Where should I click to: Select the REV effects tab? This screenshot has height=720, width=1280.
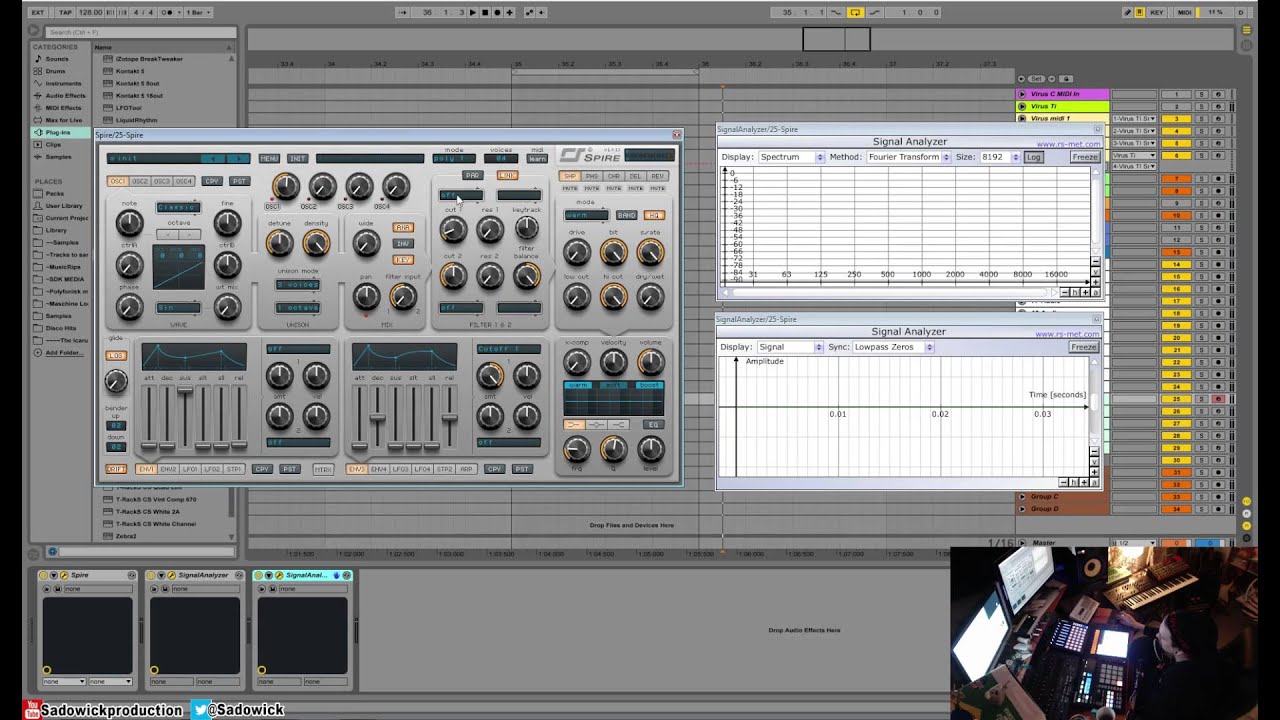click(658, 176)
